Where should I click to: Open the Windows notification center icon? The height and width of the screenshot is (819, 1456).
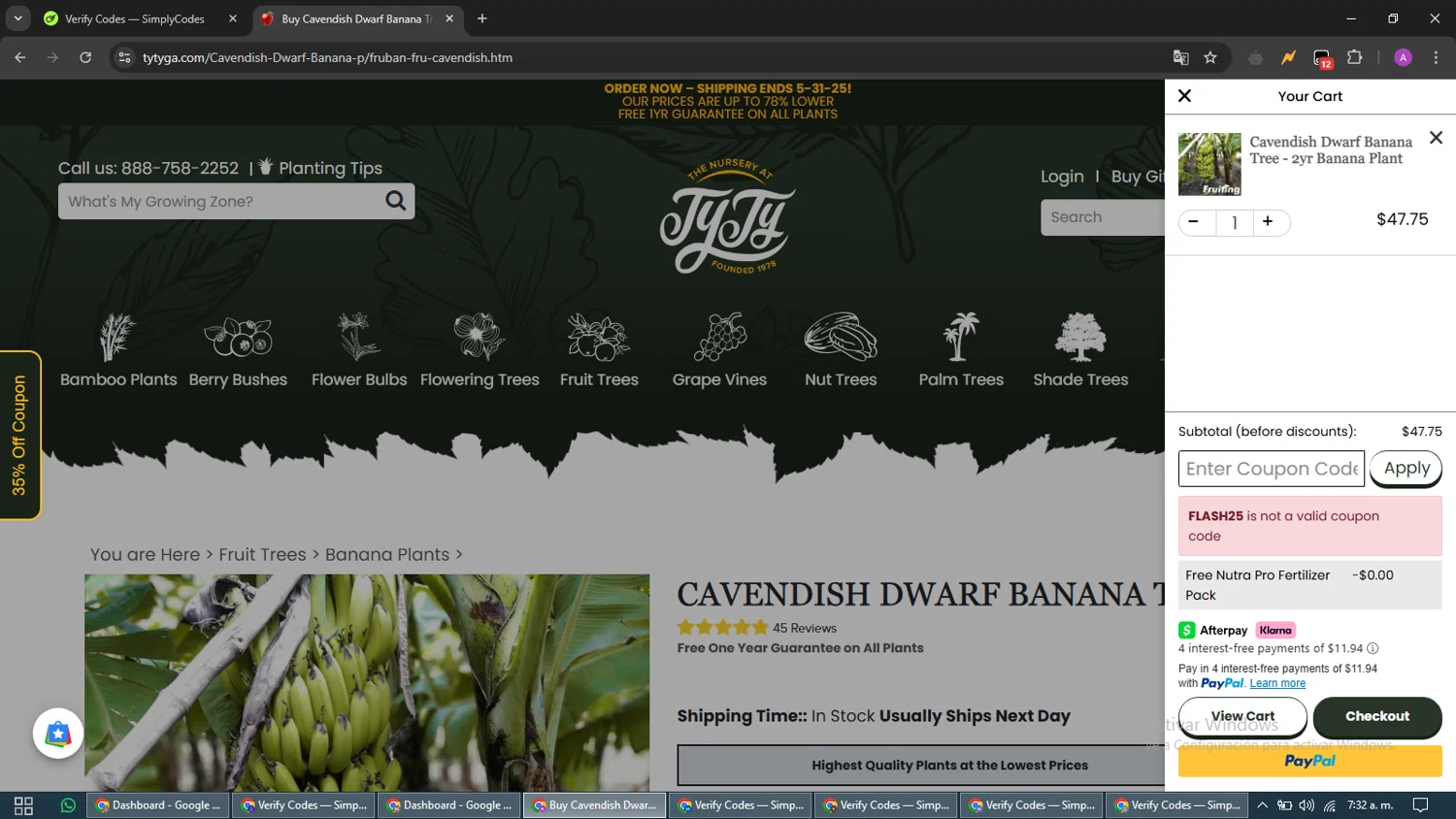tap(1420, 805)
